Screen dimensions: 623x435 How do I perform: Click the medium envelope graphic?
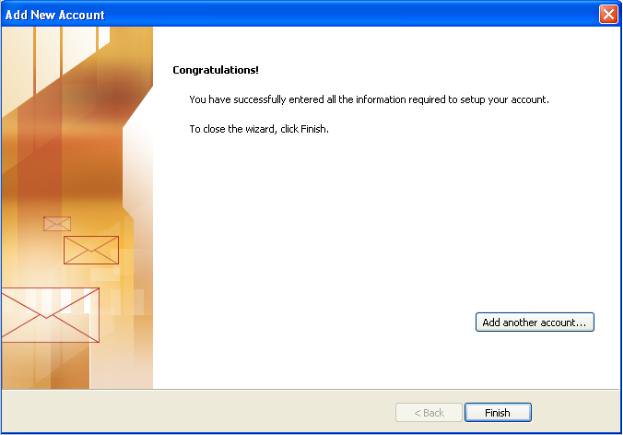click(91, 250)
